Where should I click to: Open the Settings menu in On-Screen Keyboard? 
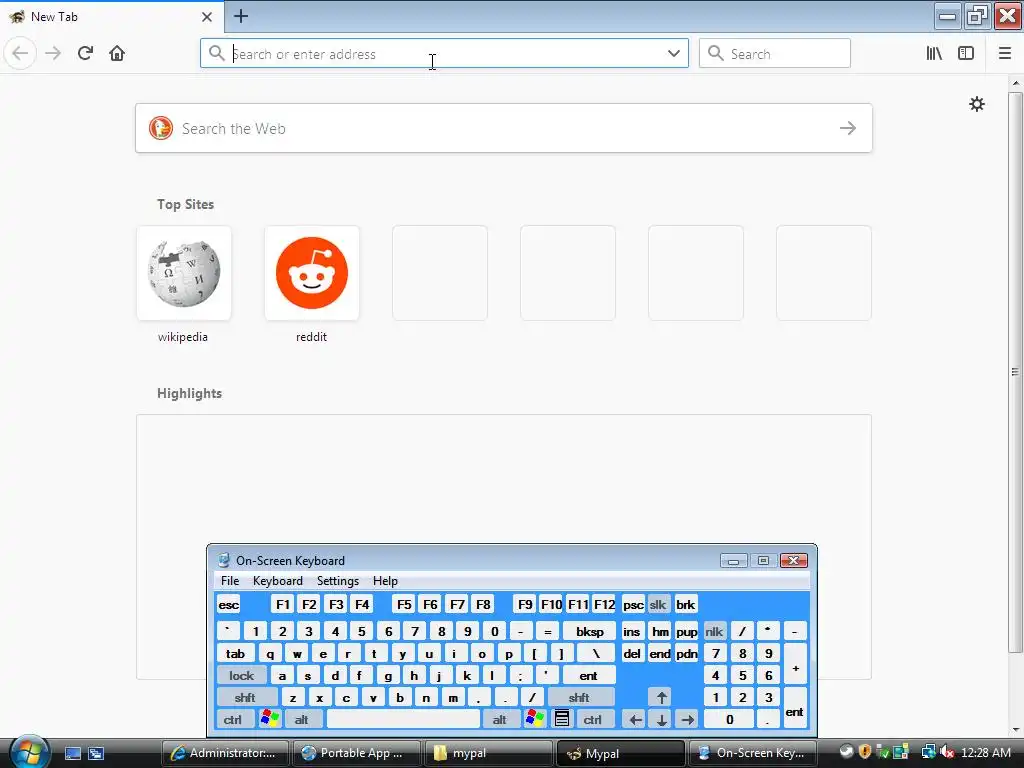pyautogui.click(x=338, y=581)
